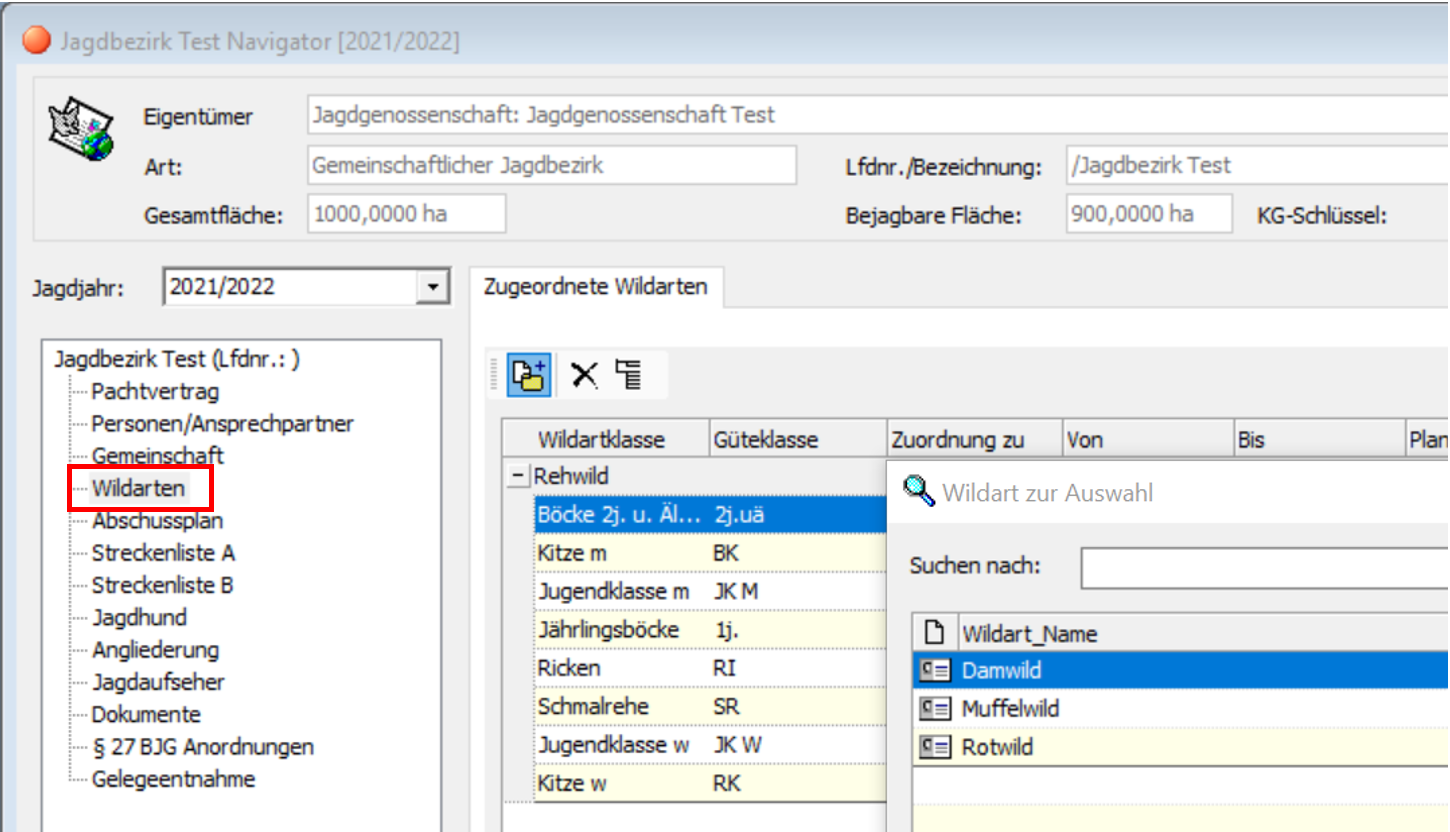Viewport: 1450px width, 832px height.
Task: Collapse the Rehwild group
Action: tap(517, 477)
